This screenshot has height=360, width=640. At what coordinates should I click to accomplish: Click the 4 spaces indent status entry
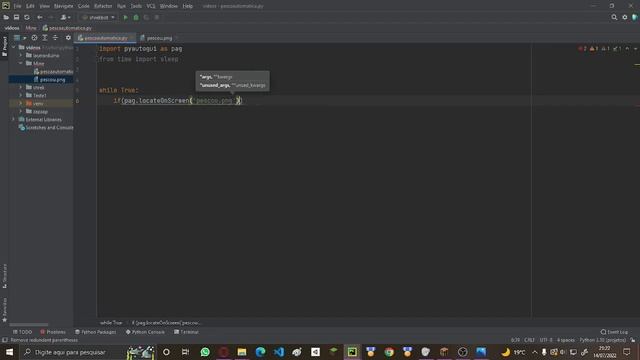click(566, 340)
